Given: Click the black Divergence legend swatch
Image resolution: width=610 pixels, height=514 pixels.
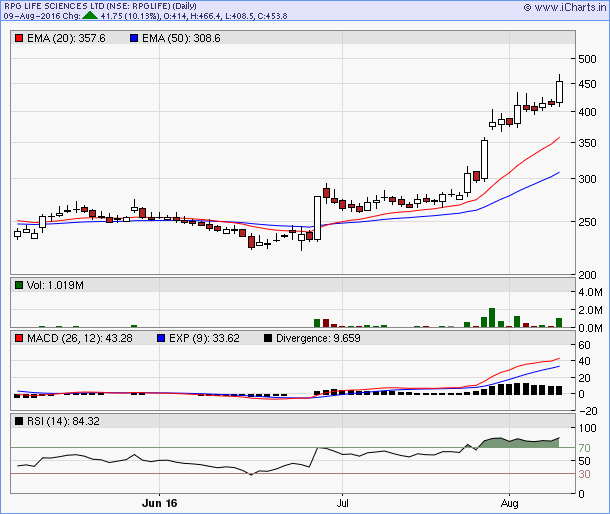Looking at the screenshot, I should [268, 338].
